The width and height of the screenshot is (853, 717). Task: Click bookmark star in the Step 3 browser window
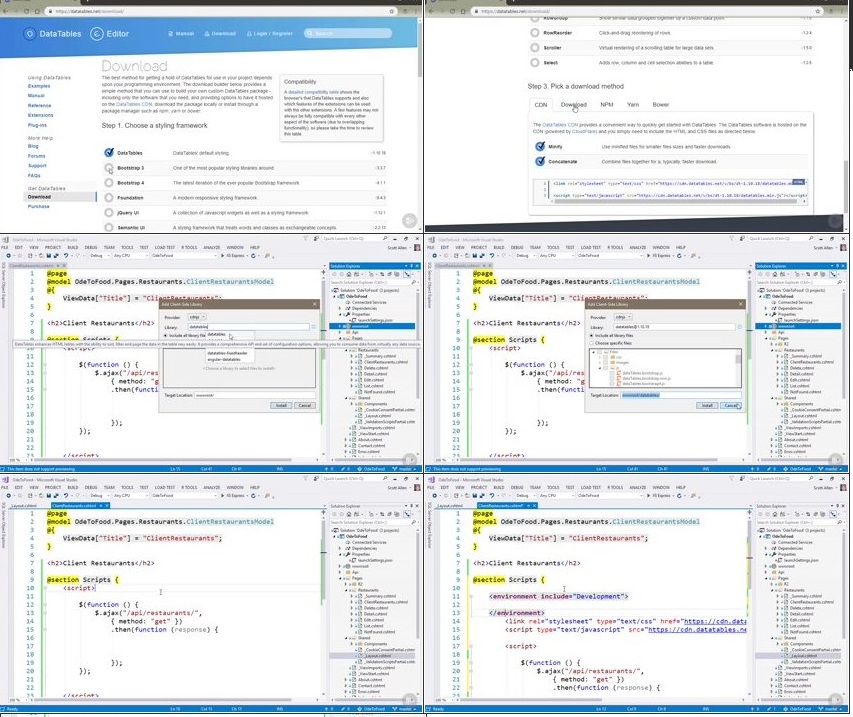click(817, 11)
